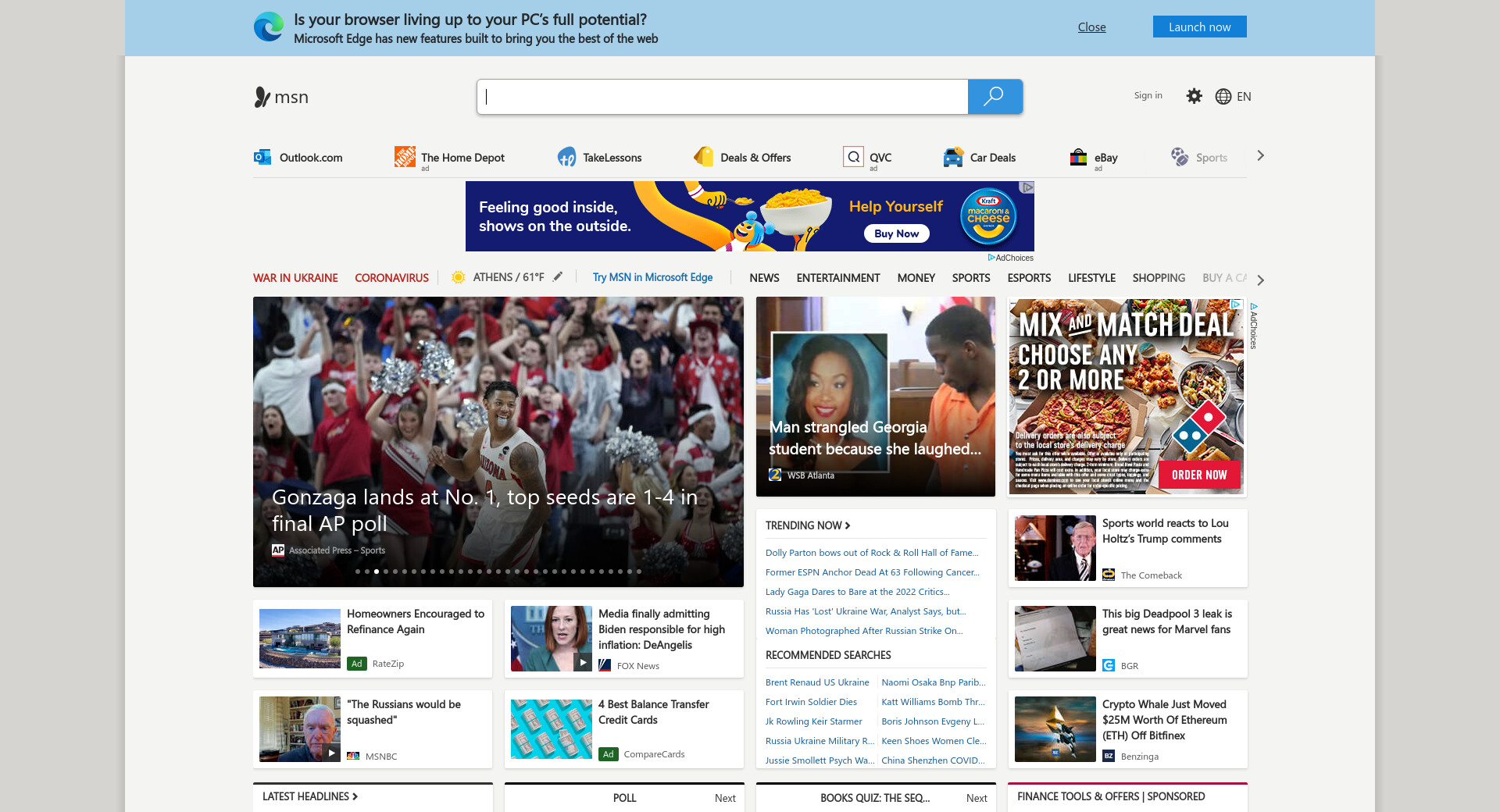The height and width of the screenshot is (812, 1500).
Task: Open Crypto Whale Ethereum story thumbnail
Action: pyautogui.click(x=1055, y=729)
